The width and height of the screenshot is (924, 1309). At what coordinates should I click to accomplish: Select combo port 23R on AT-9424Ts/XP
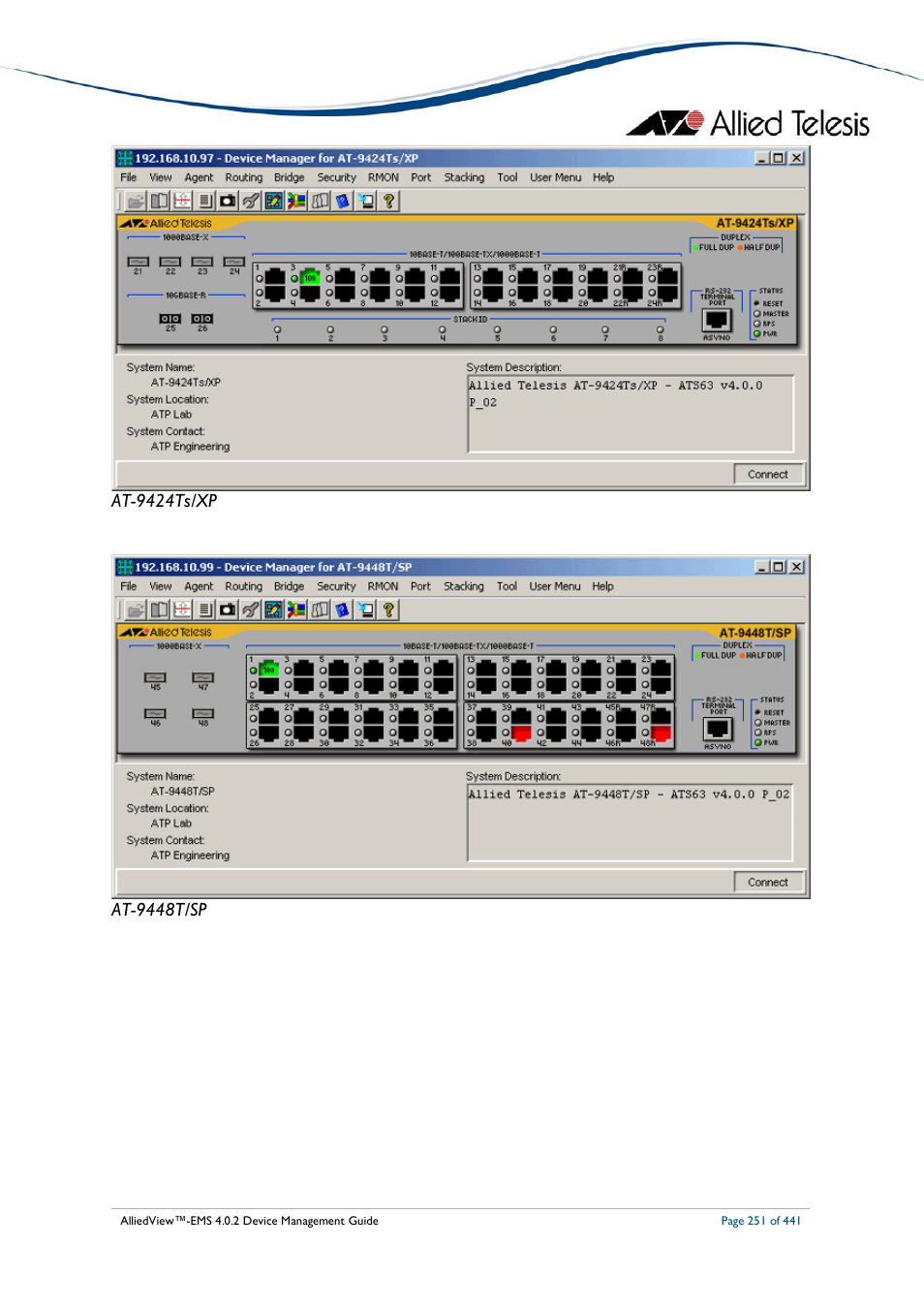pos(667,277)
